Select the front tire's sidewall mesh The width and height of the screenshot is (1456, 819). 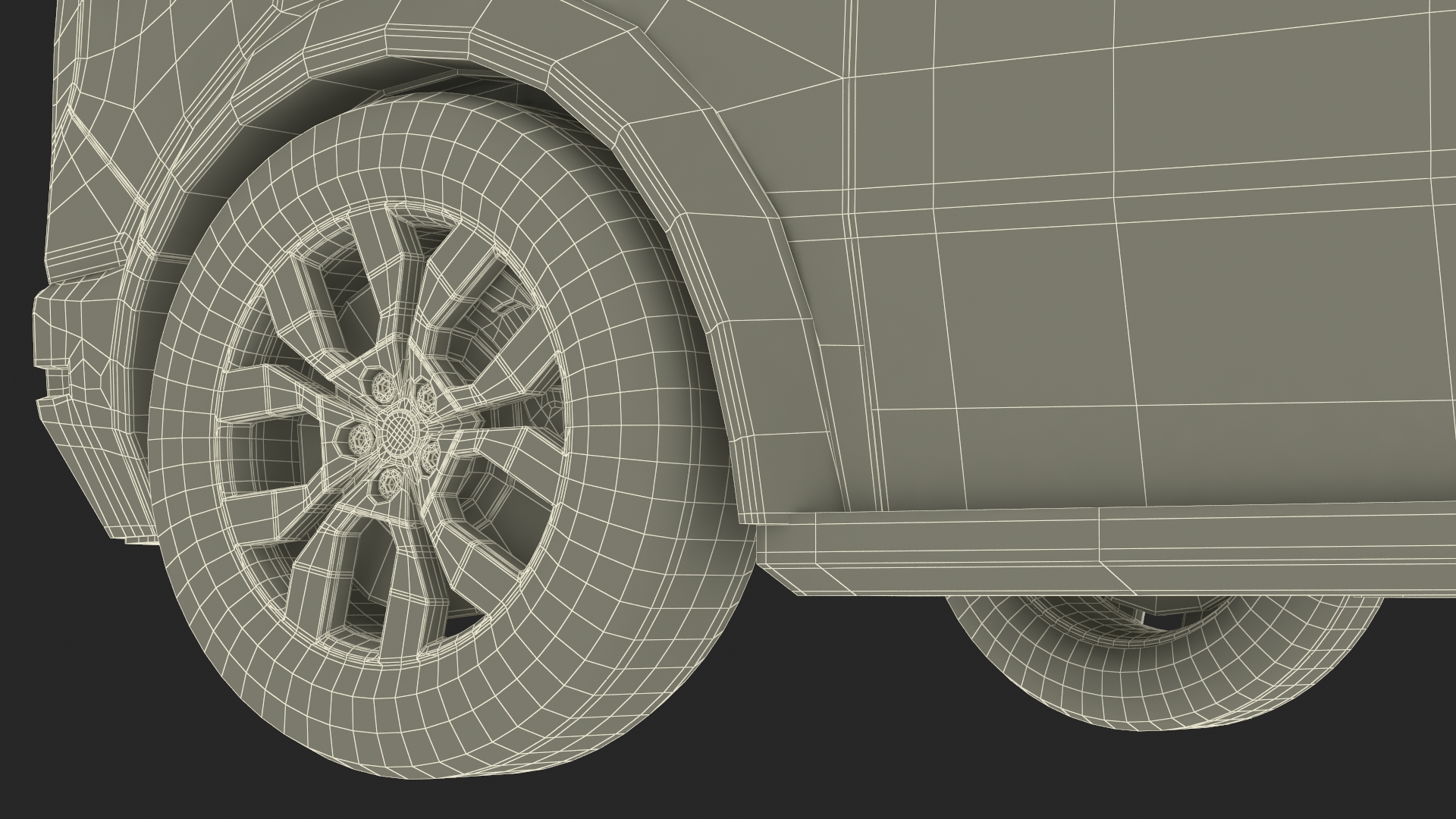607,425
